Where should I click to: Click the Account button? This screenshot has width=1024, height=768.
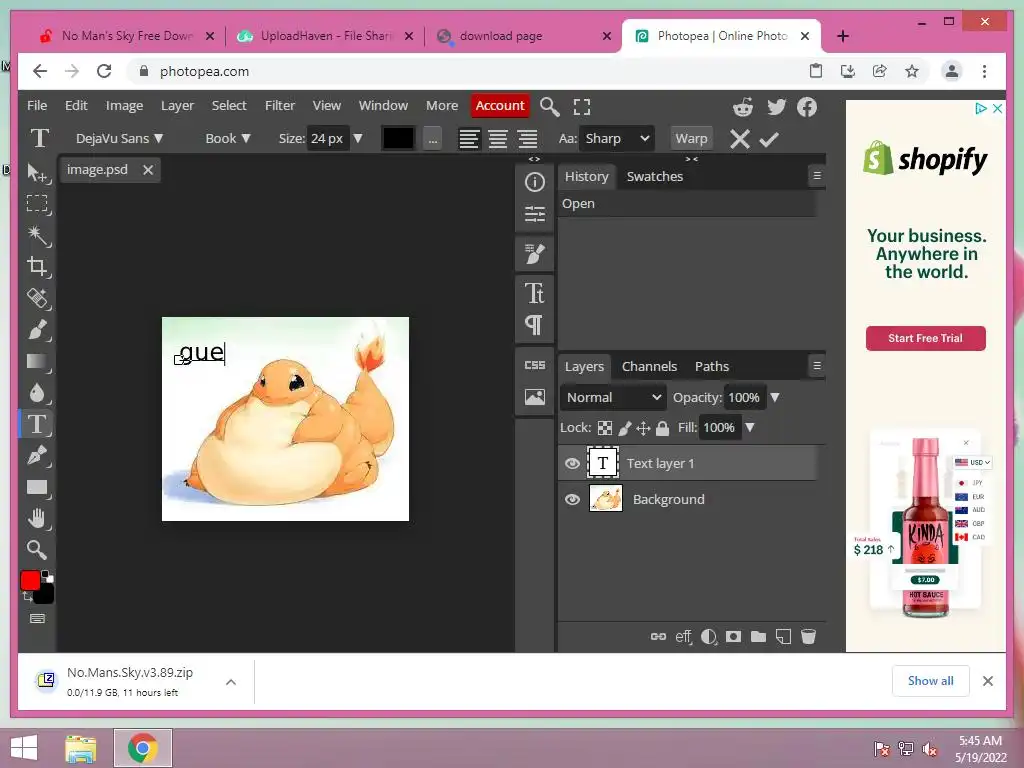pos(500,106)
